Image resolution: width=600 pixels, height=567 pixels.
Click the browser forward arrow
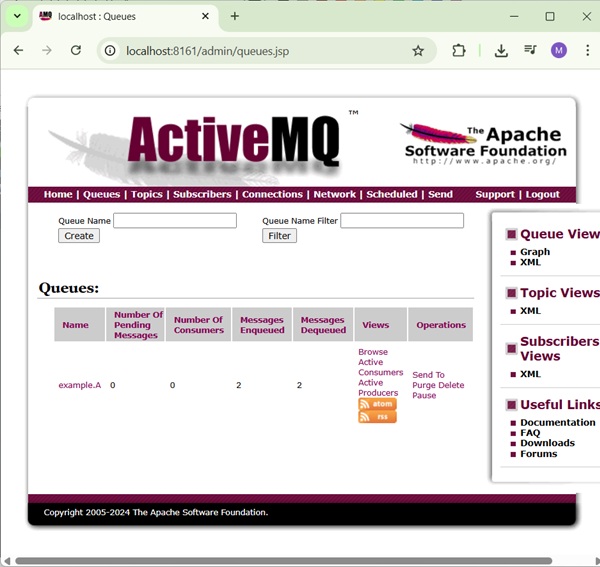point(47,51)
